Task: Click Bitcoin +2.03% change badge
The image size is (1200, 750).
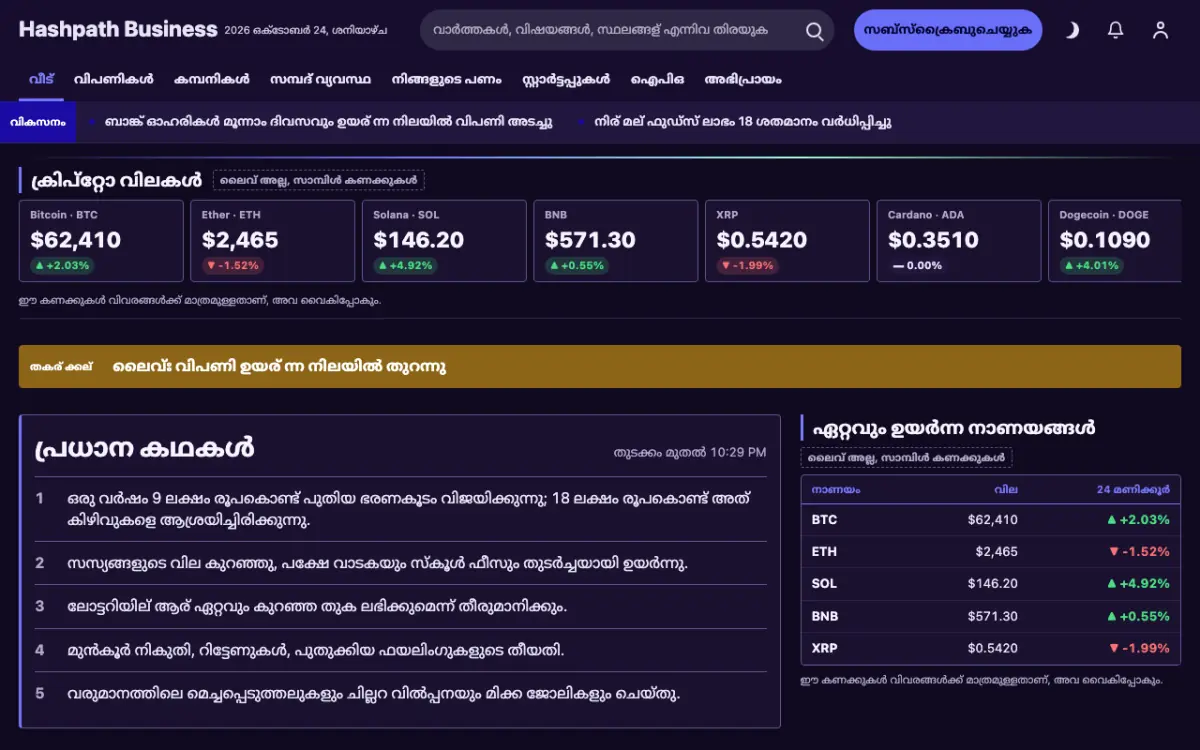Action: click(x=62, y=266)
